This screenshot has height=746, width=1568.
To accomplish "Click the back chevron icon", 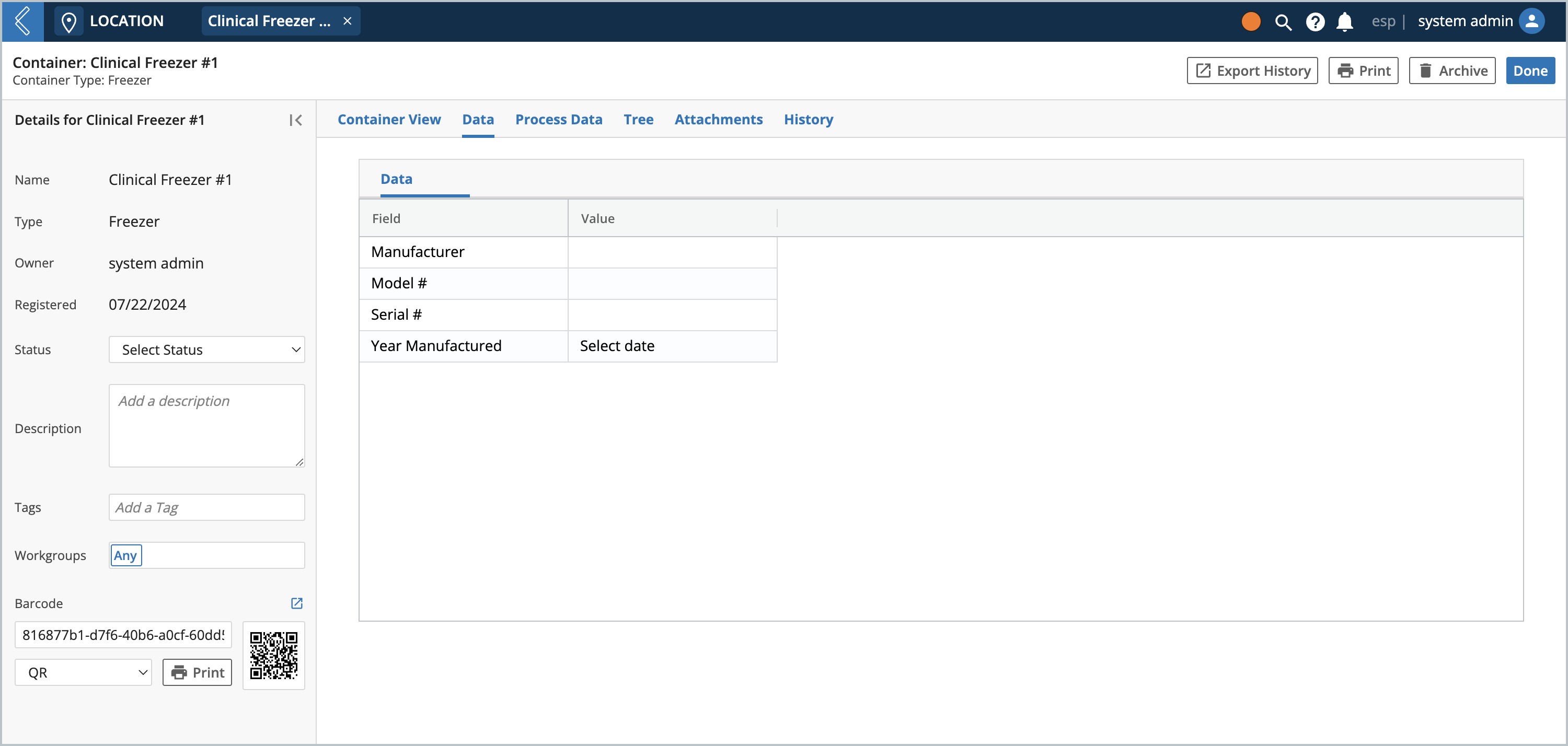I will (x=22, y=21).
